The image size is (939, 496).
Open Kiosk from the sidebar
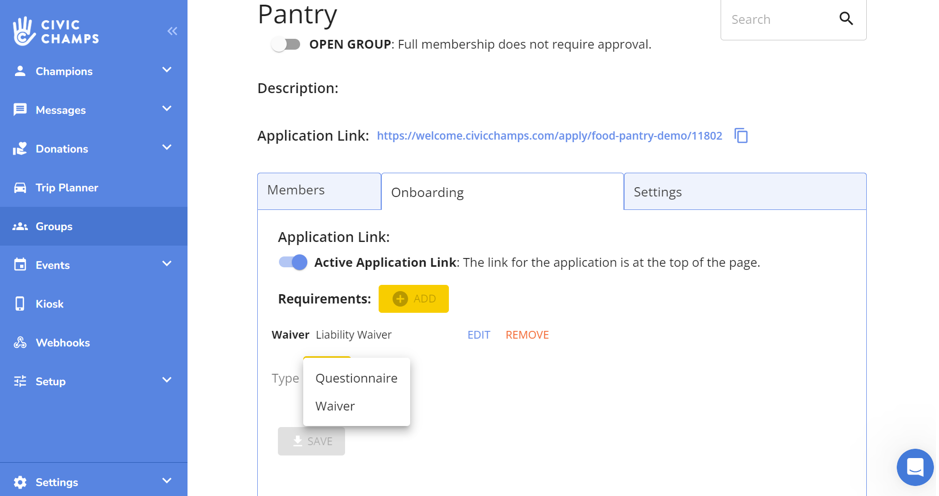point(49,304)
